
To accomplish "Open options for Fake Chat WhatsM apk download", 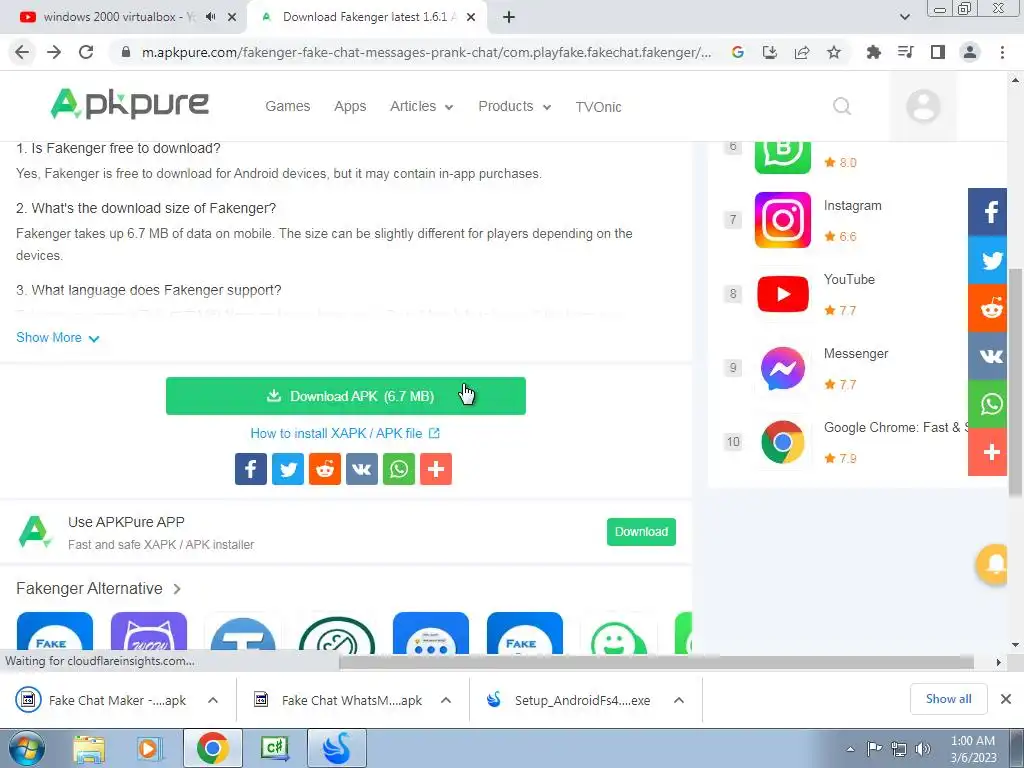I will tap(446, 700).
